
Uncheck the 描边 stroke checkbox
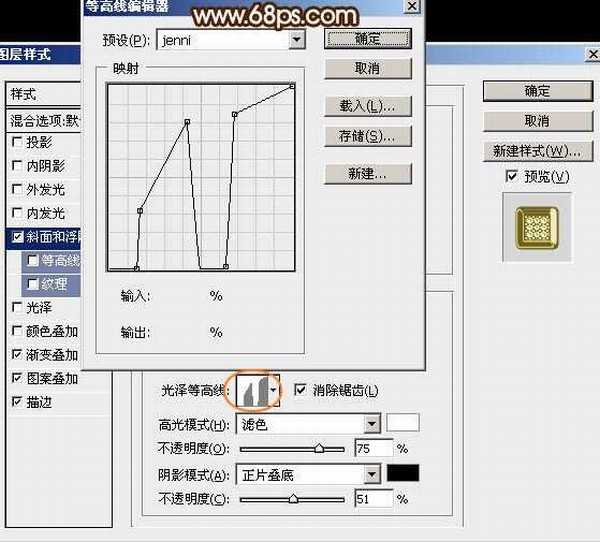pos(17,402)
